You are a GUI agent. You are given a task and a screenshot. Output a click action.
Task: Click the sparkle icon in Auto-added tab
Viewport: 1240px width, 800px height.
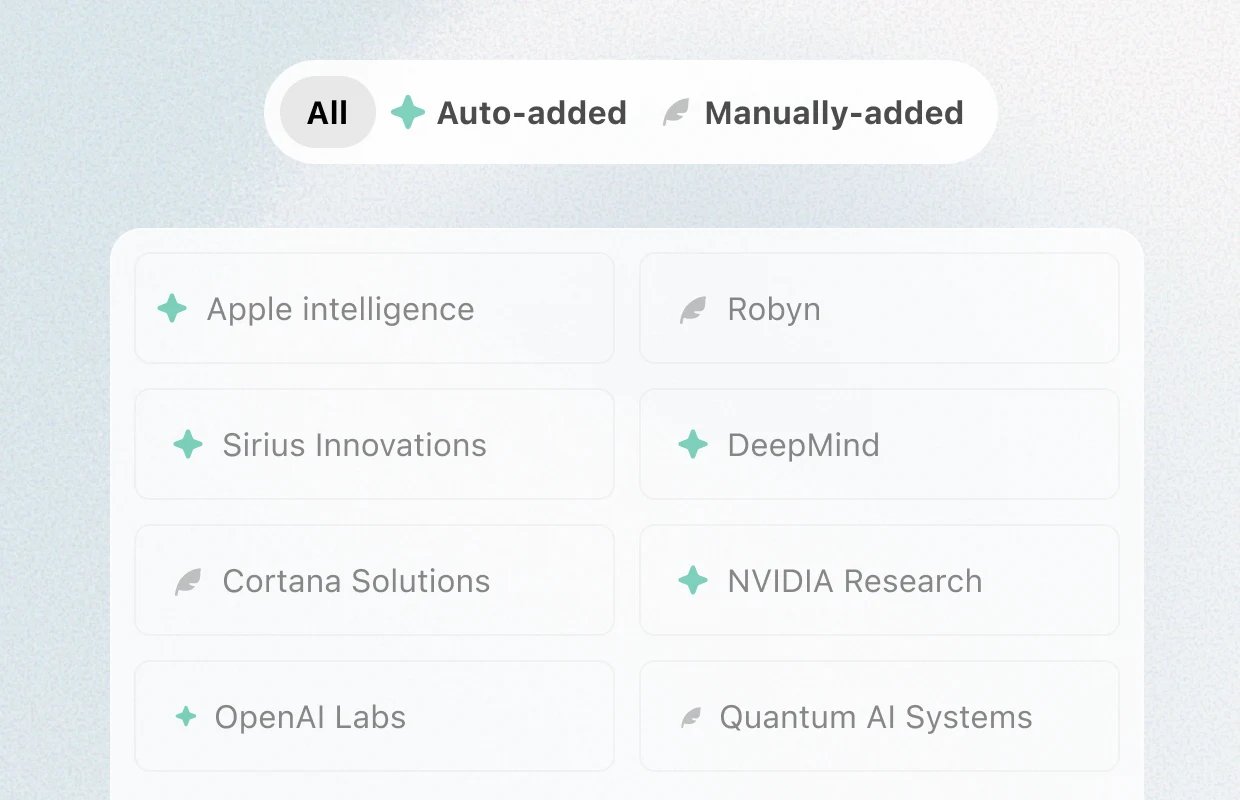(408, 113)
